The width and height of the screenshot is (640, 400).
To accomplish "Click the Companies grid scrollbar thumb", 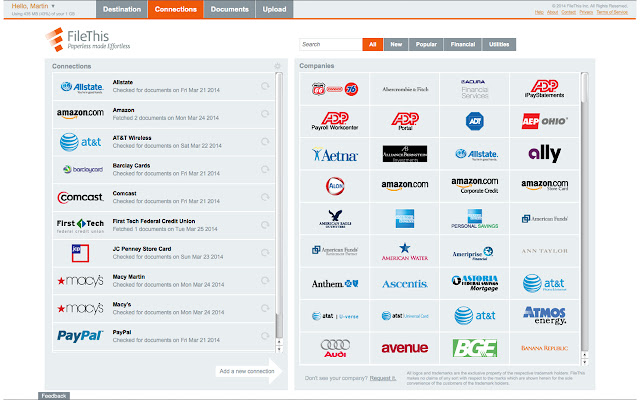I will (x=584, y=88).
